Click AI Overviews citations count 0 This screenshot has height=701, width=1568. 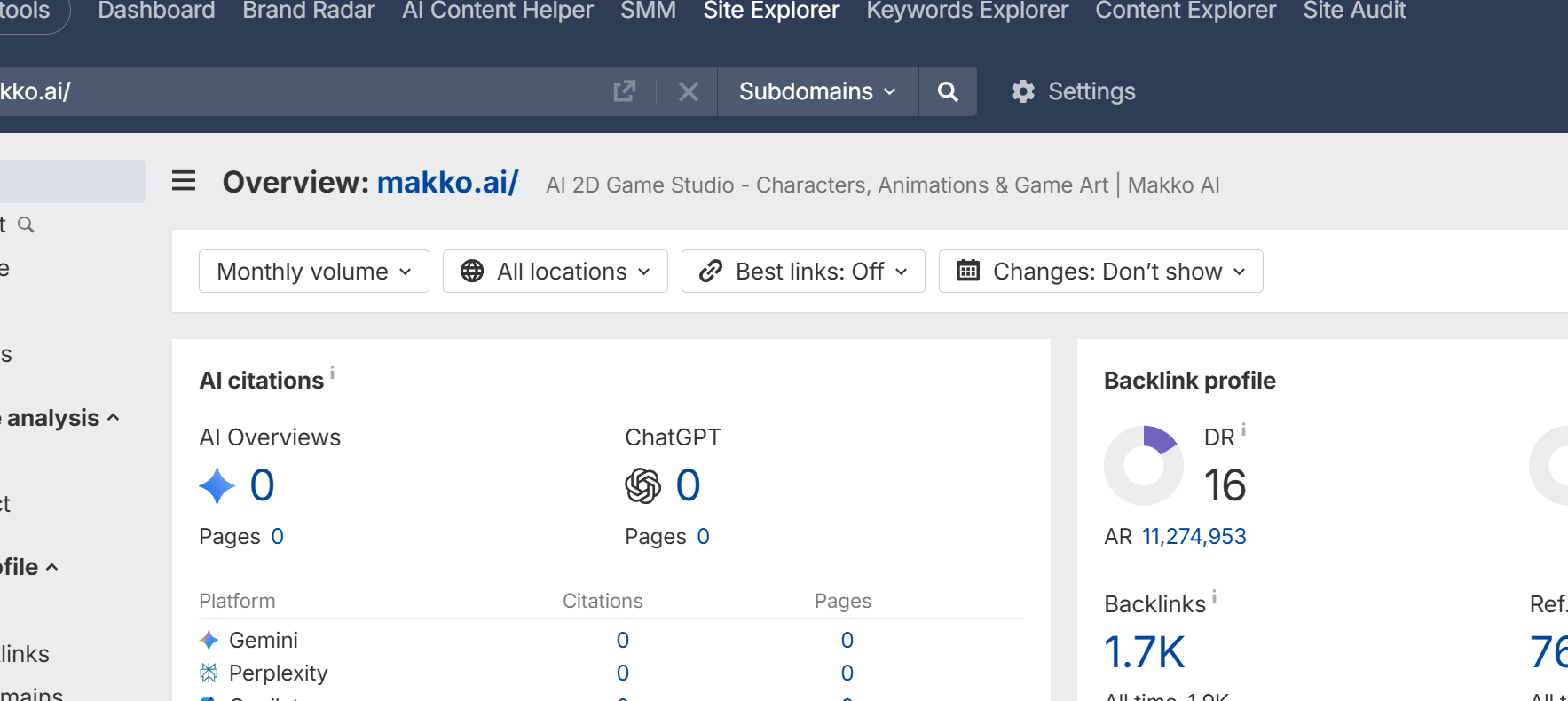[x=262, y=485]
